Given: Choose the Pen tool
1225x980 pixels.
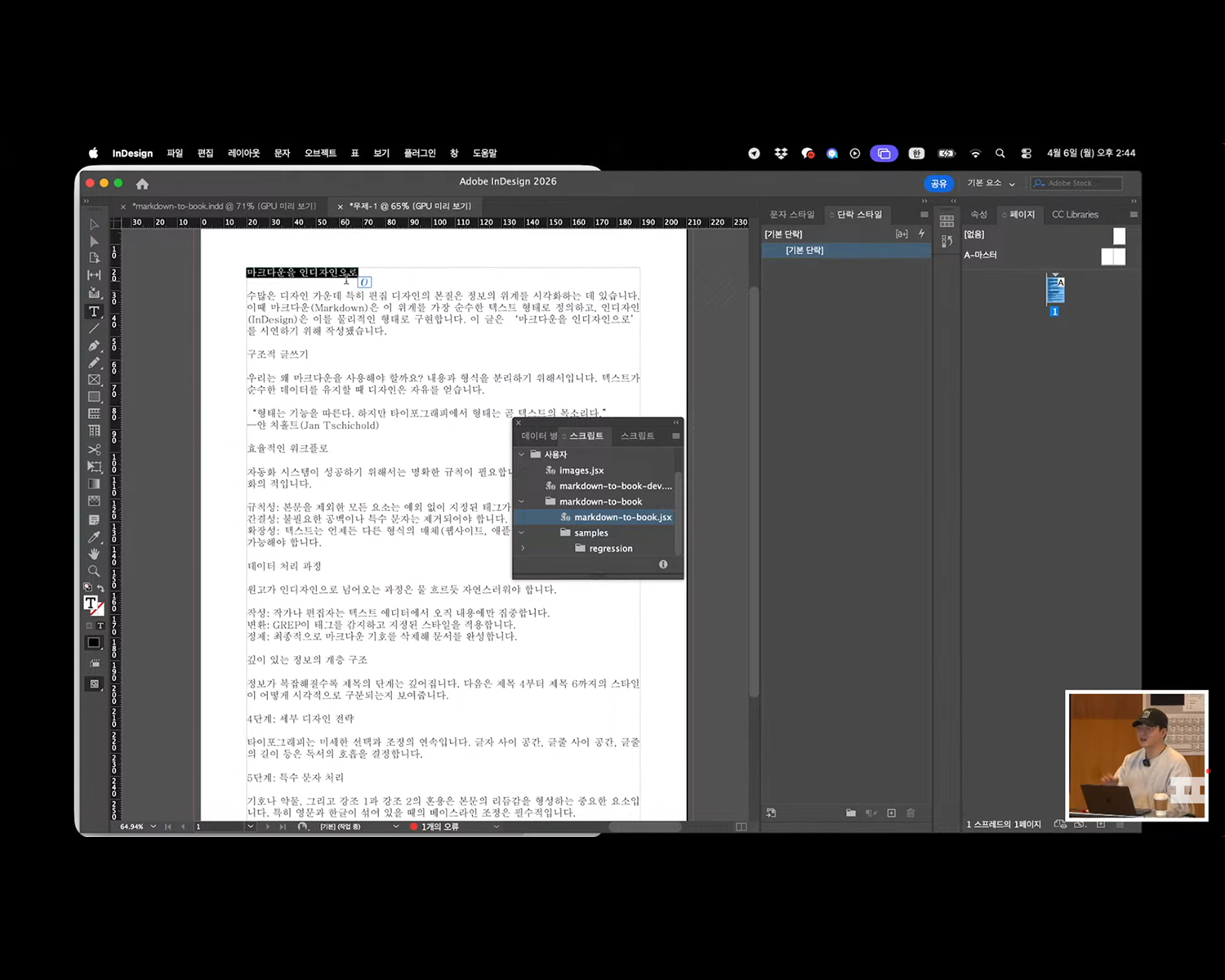Looking at the screenshot, I should click(94, 345).
